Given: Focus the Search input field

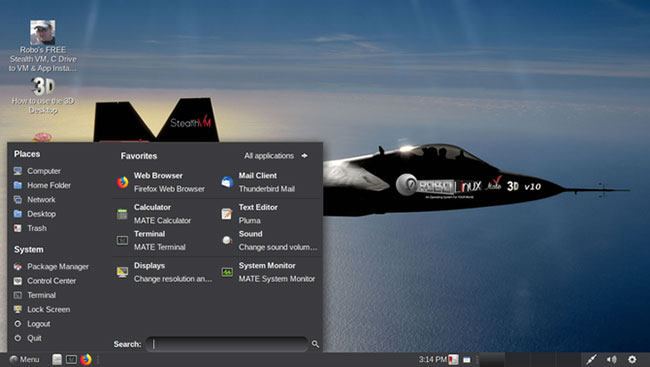Looking at the screenshot, I should (228, 344).
